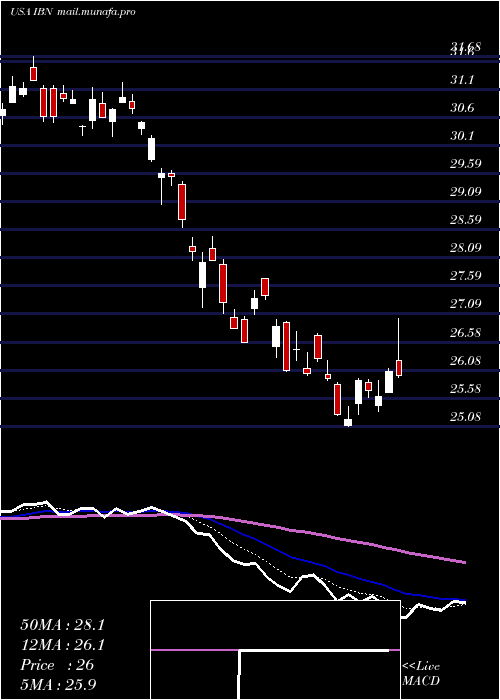
Task: Select the 26.58 price axis label
Action: tap(466, 333)
